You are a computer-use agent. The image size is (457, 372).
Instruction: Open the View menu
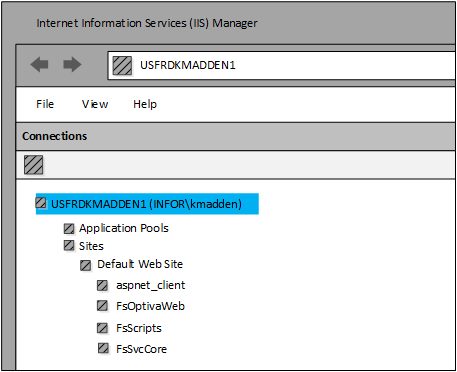coord(95,104)
